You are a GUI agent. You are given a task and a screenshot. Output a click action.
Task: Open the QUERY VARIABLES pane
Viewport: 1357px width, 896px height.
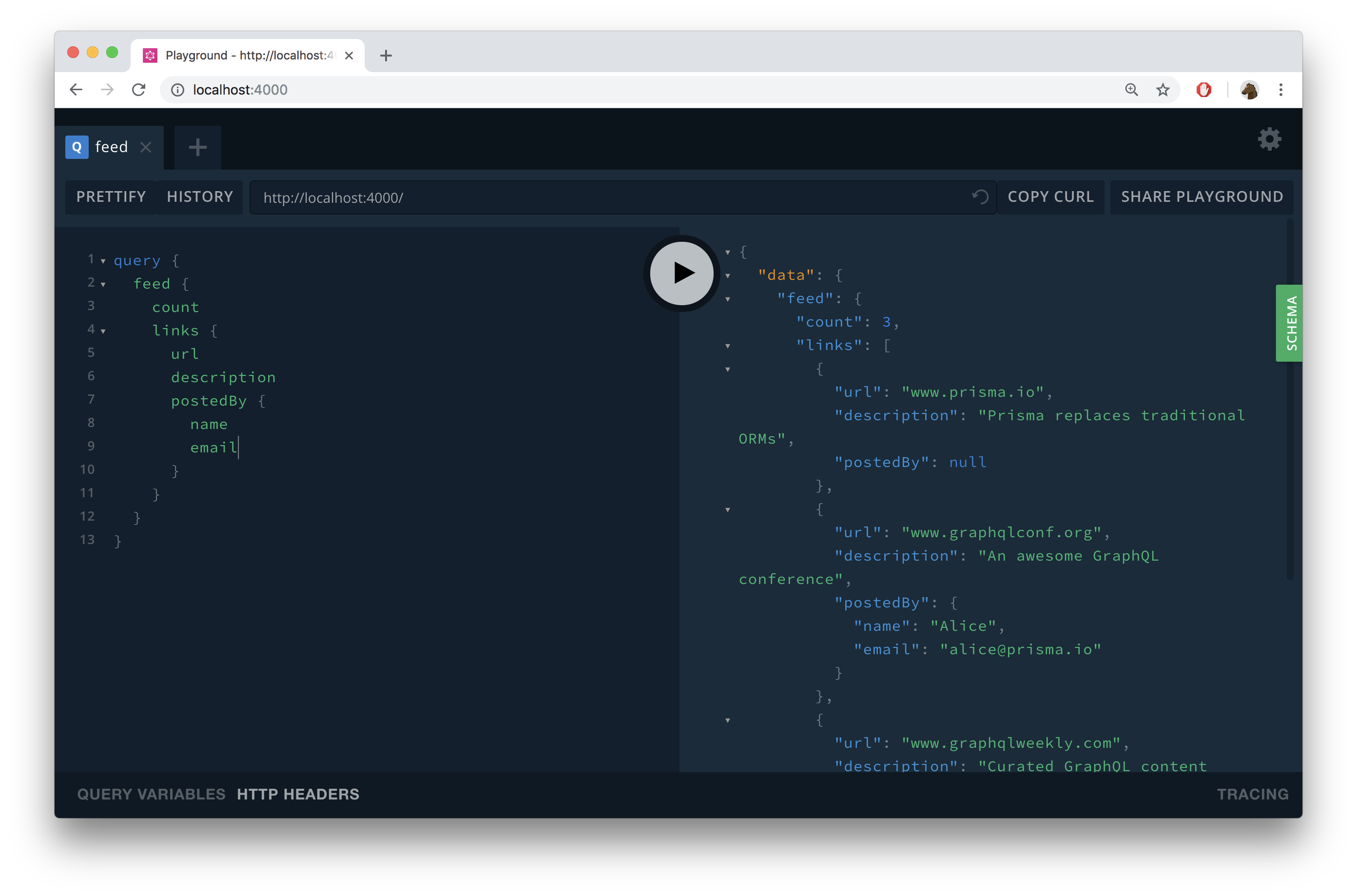point(151,794)
